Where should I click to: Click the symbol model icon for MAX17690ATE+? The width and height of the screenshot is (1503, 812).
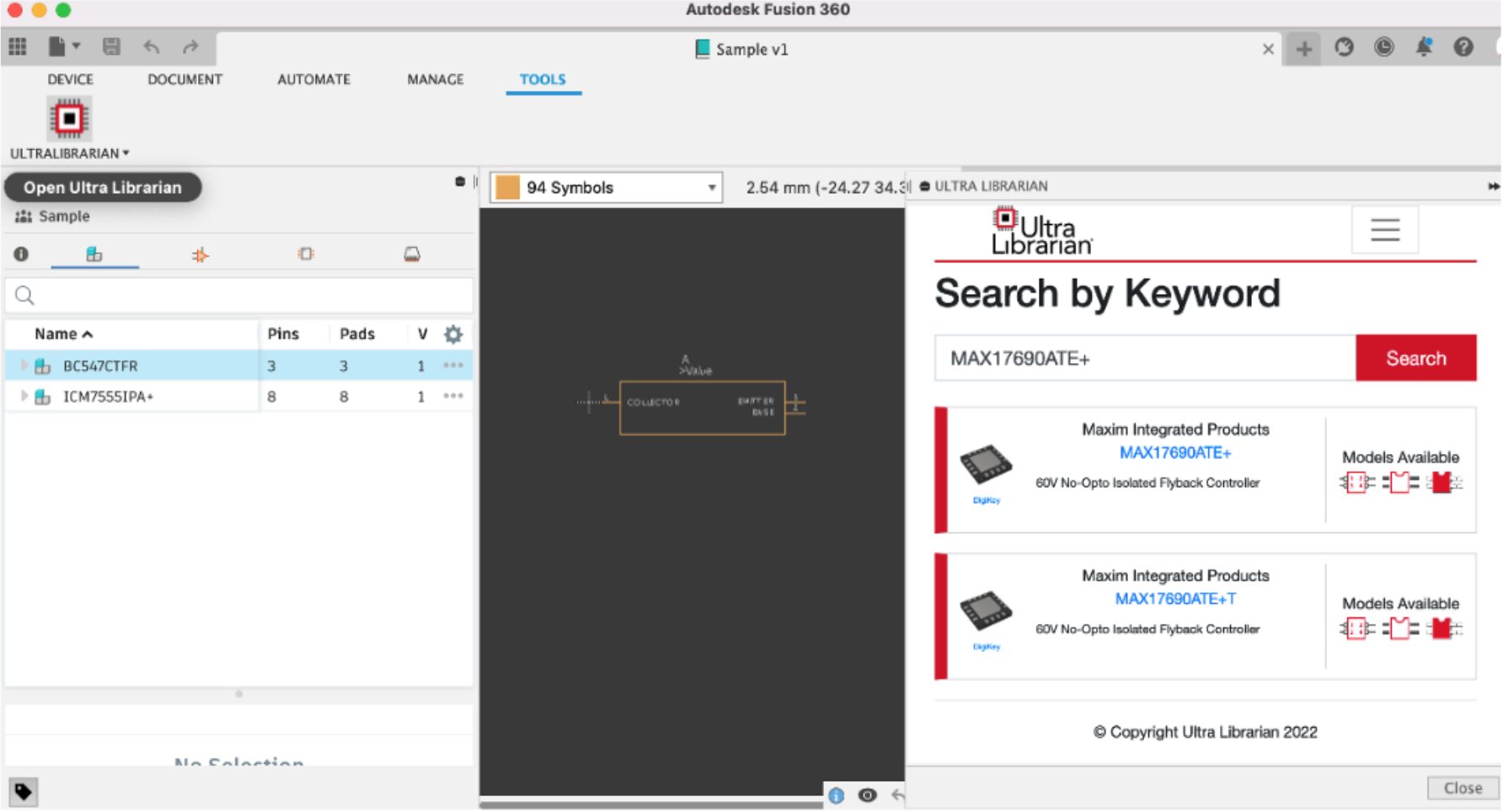1356,483
